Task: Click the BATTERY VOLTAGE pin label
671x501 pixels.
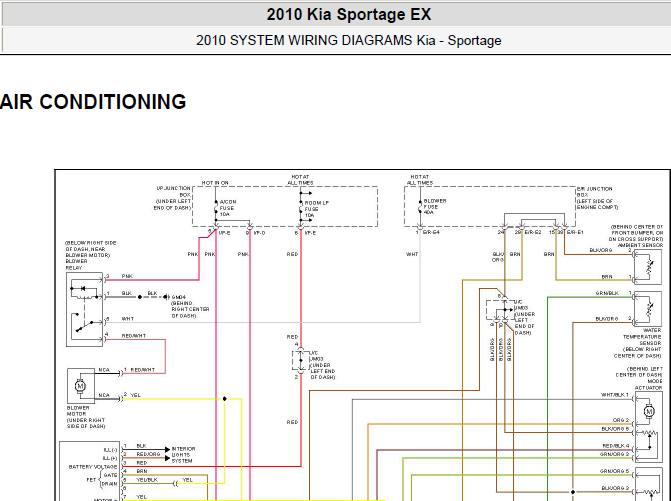Action: pyautogui.click(x=93, y=467)
